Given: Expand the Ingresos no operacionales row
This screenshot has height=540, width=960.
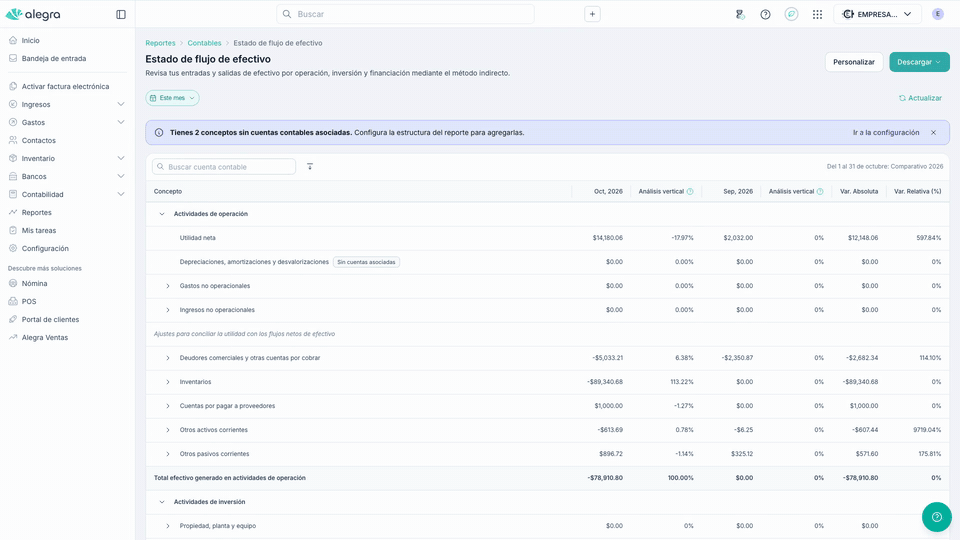Looking at the screenshot, I should [x=168, y=310].
